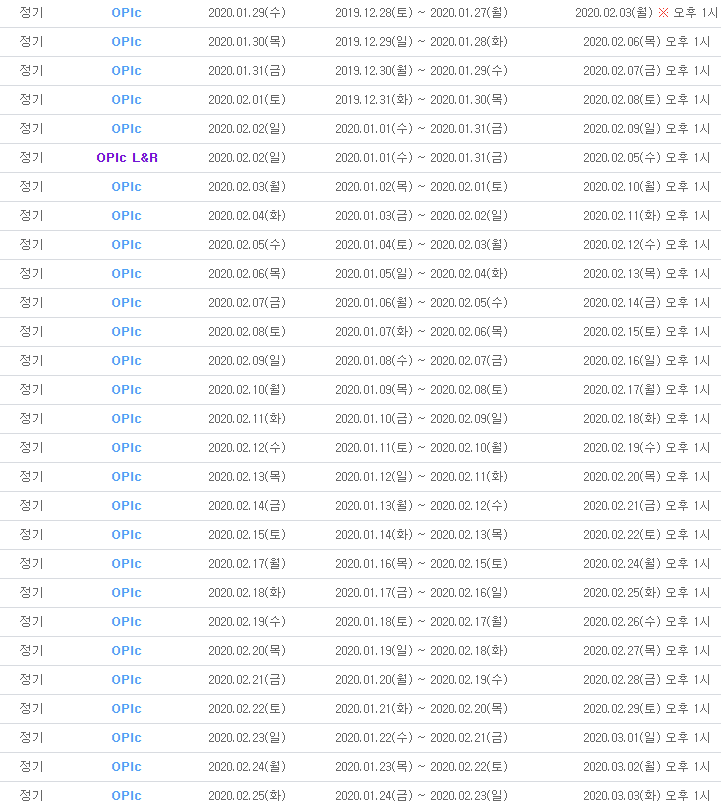Select result date 2020.02.17(월) 오후 1시
This screenshot has width=721, height=807.
tap(646, 389)
